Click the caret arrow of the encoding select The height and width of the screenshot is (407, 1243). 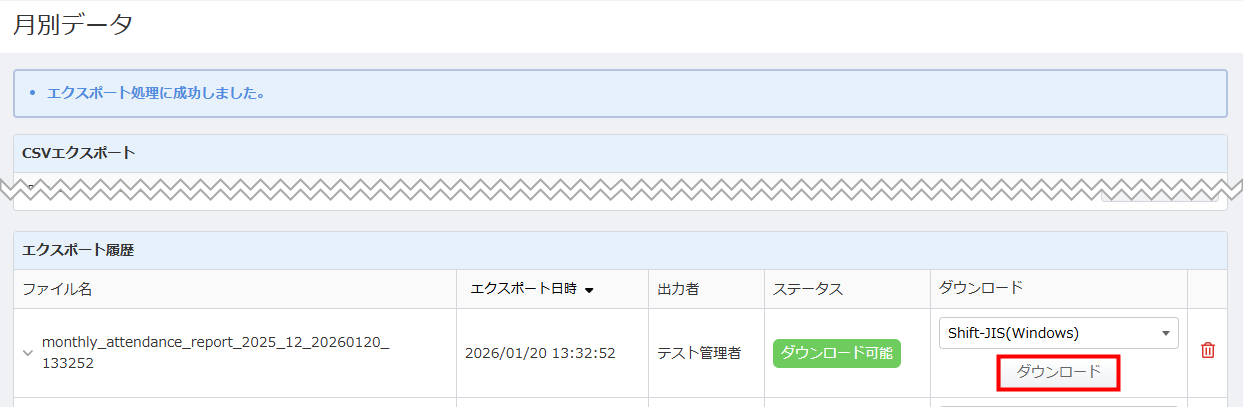(1165, 333)
